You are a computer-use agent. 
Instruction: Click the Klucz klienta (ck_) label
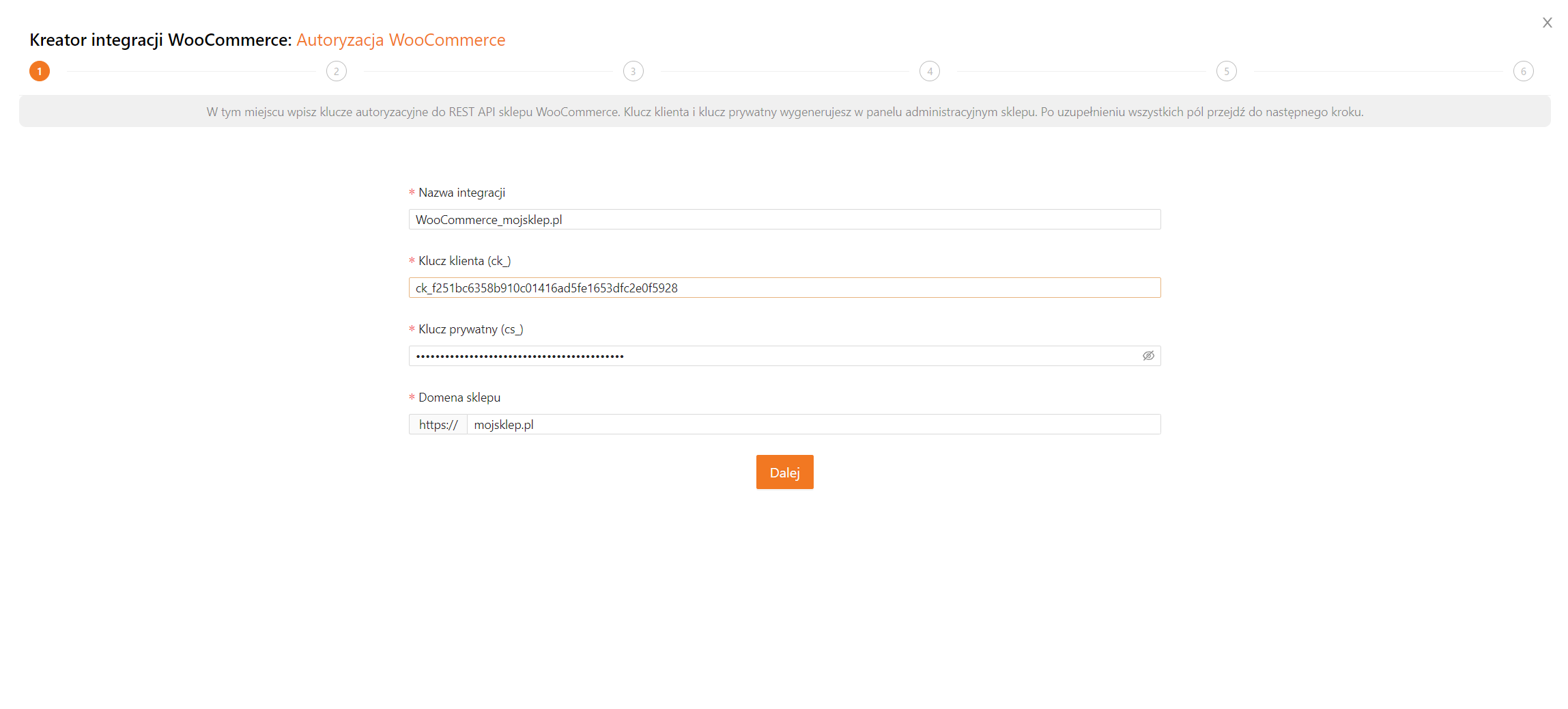click(x=464, y=261)
